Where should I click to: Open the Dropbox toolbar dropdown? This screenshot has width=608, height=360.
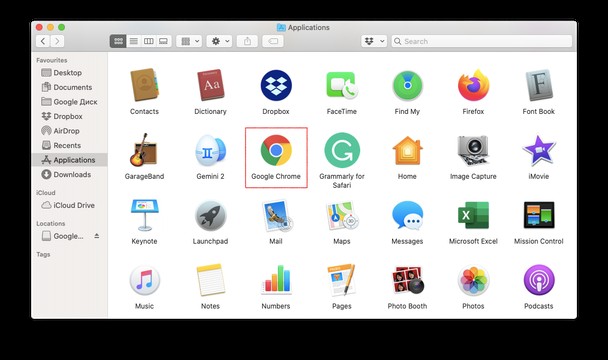[x=374, y=41]
